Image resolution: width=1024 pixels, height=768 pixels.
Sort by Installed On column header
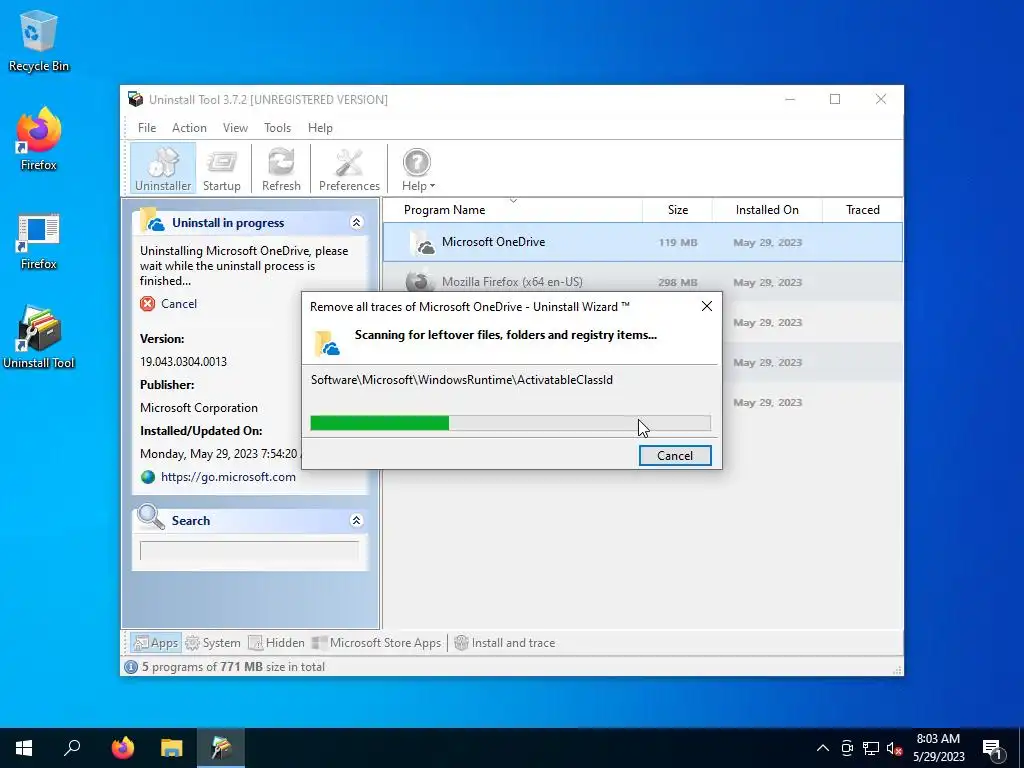pos(767,210)
